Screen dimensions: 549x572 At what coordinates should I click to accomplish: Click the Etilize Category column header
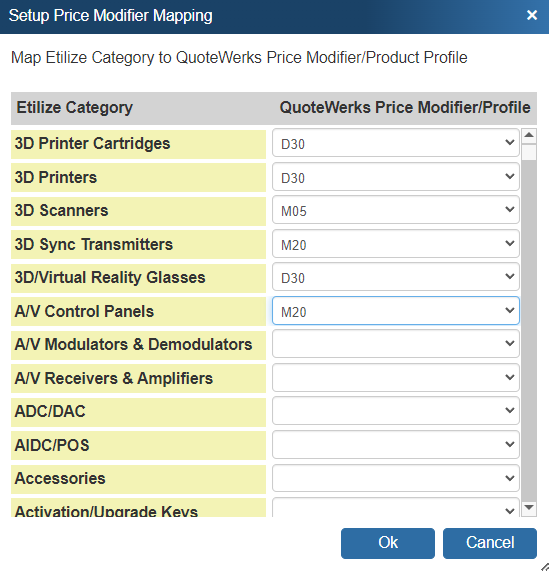[x=75, y=108]
